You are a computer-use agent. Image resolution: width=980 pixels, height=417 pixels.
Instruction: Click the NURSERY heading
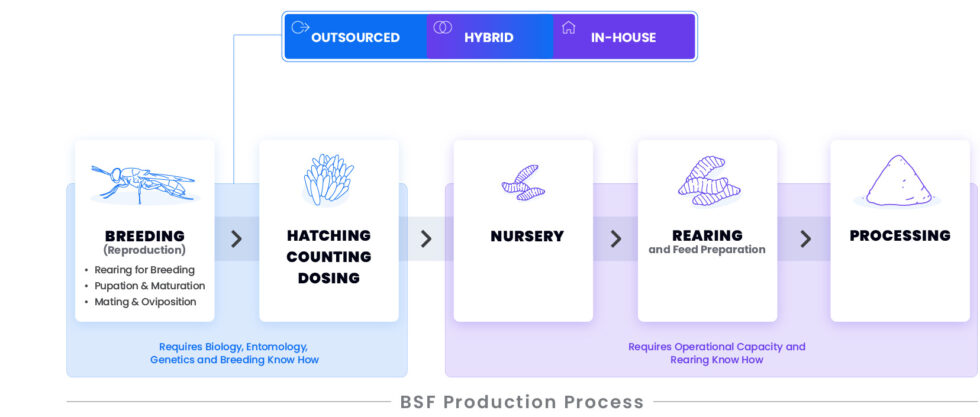pyautogui.click(x=527, y=236)
